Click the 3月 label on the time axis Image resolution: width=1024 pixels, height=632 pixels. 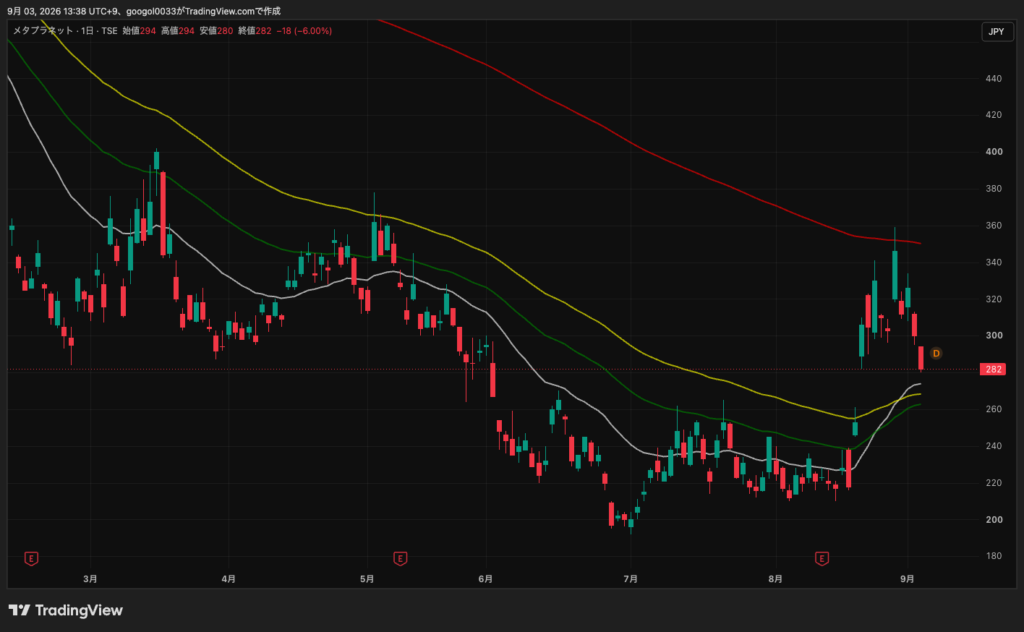[90, 579]
